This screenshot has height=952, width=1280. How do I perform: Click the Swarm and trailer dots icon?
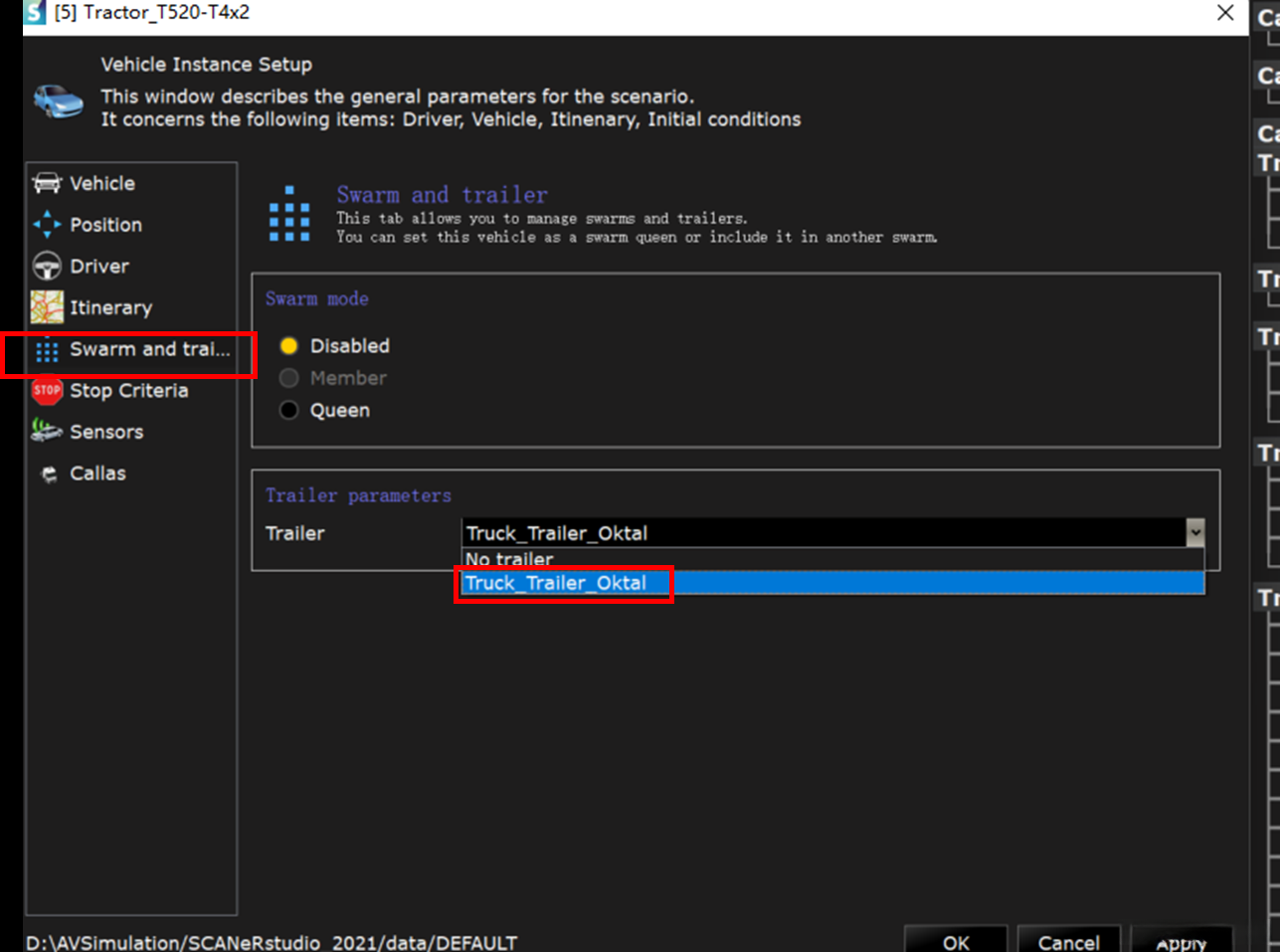coord(47,350)
